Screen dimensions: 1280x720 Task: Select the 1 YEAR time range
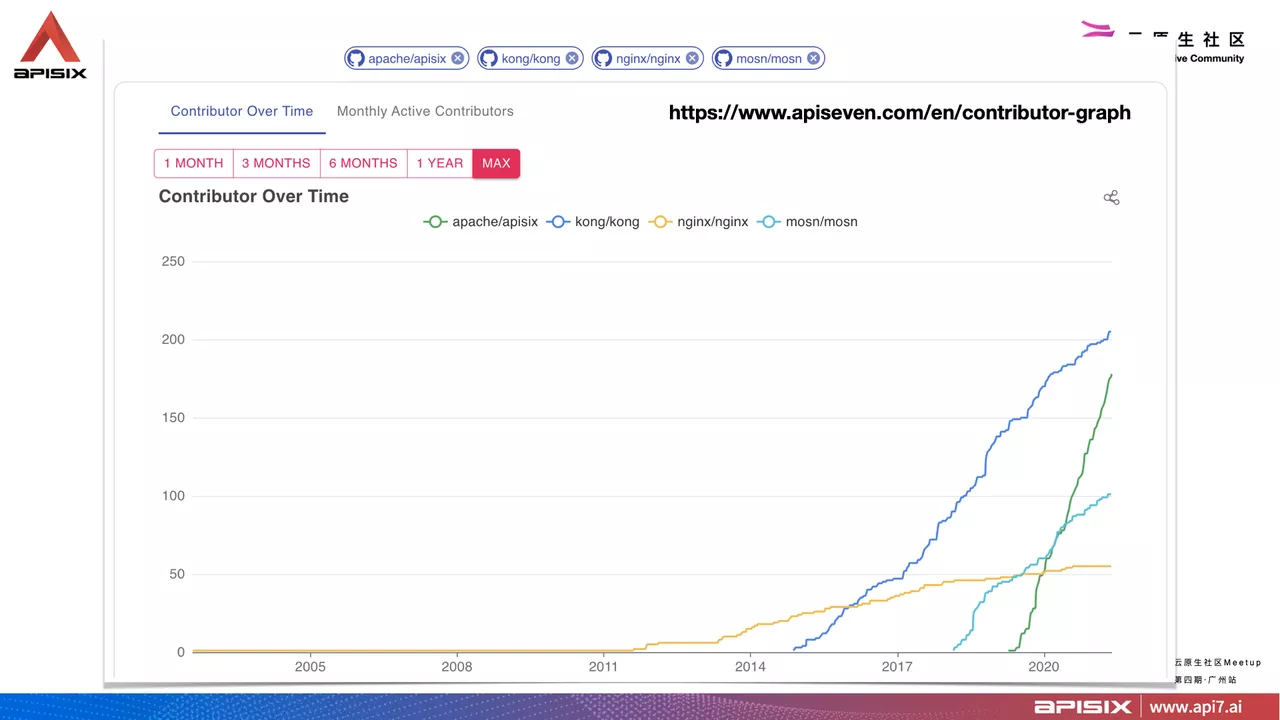point(440,163)
